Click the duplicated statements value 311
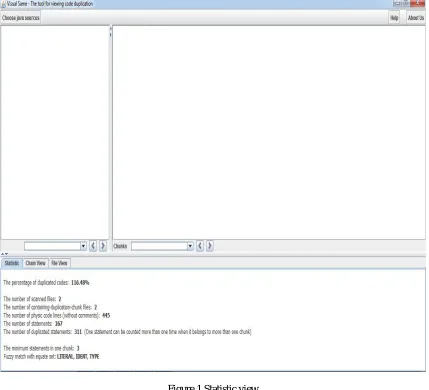This screenshot has height=390, width=429. point(78,332)
